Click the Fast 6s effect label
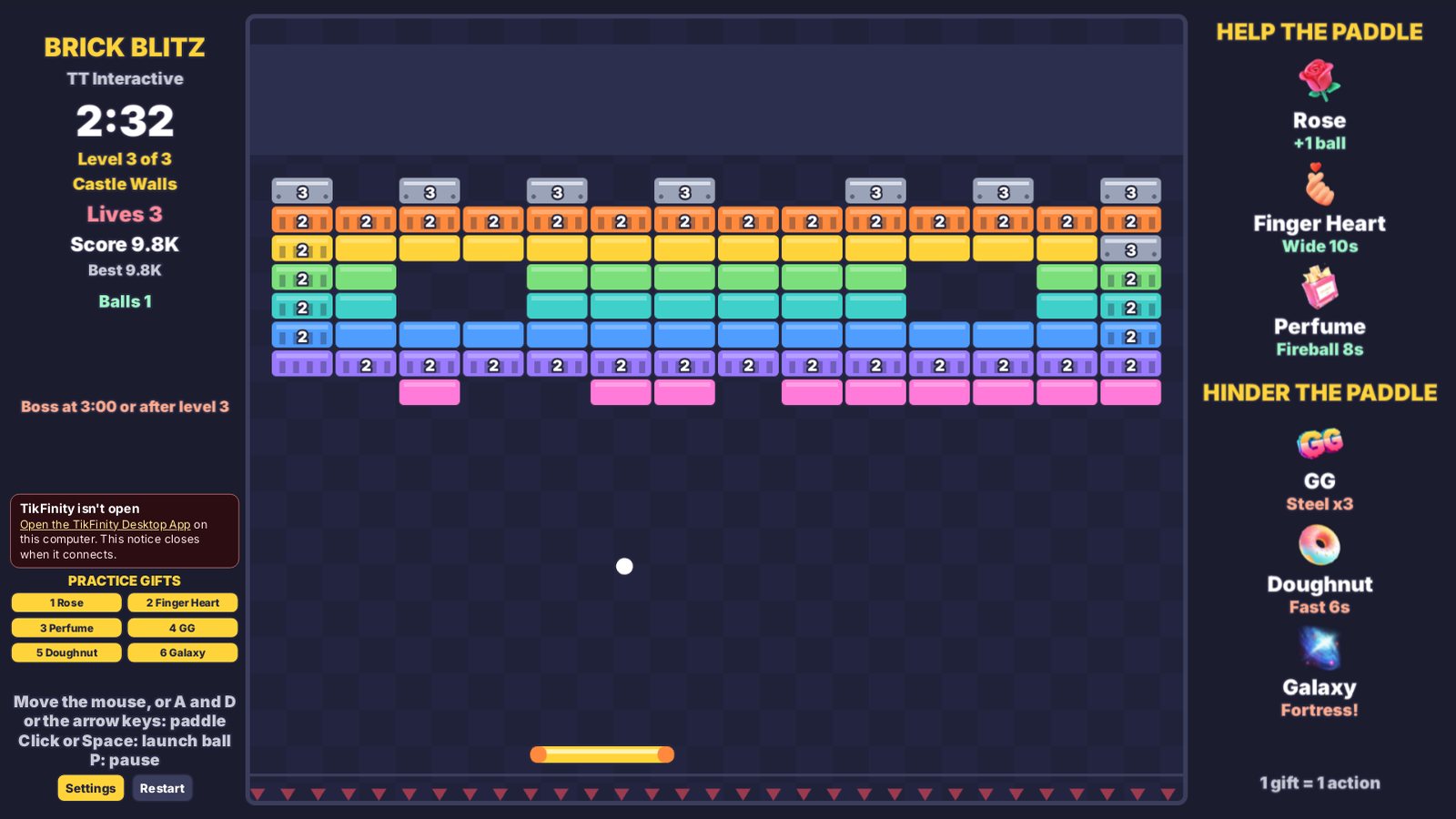 [1319, 607]
